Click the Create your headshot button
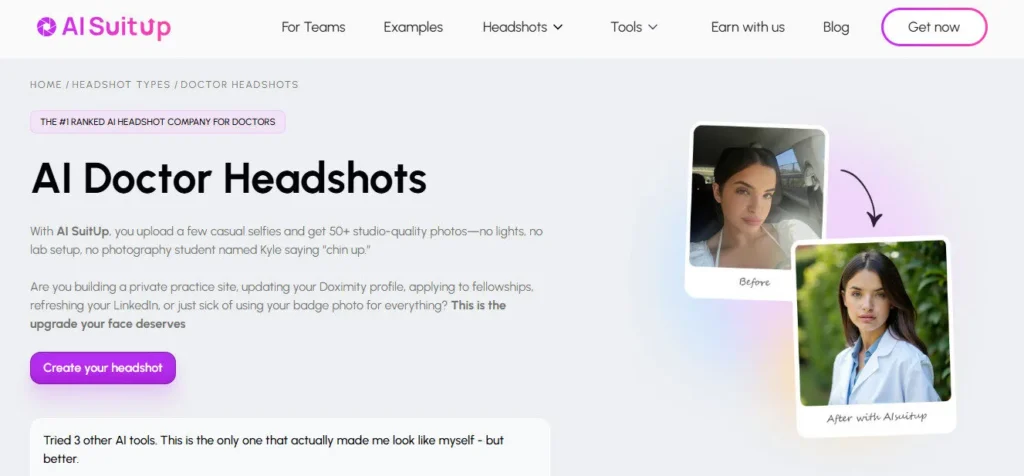Image resolution: width=1024 pixels, height=476 pixels. click(103, 368)
